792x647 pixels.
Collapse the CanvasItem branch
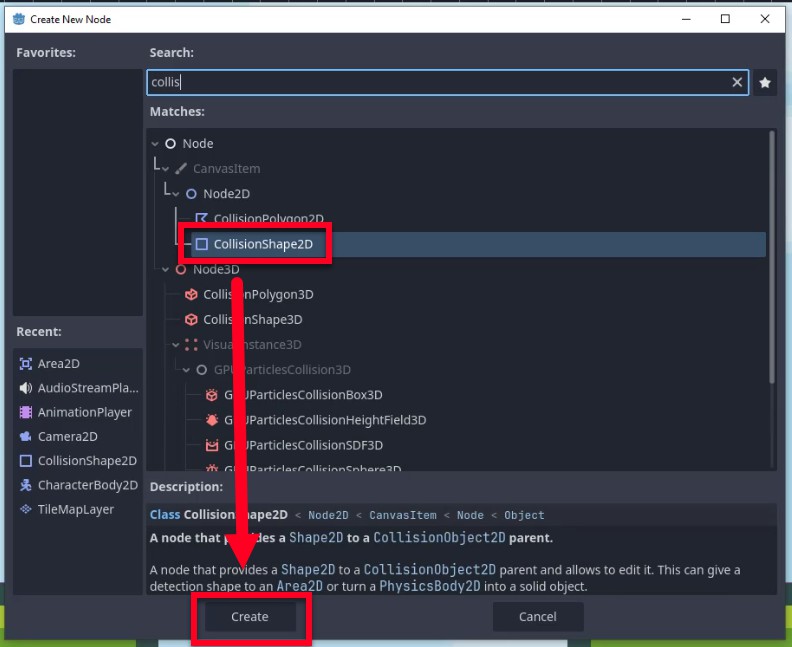pos(166,169)
